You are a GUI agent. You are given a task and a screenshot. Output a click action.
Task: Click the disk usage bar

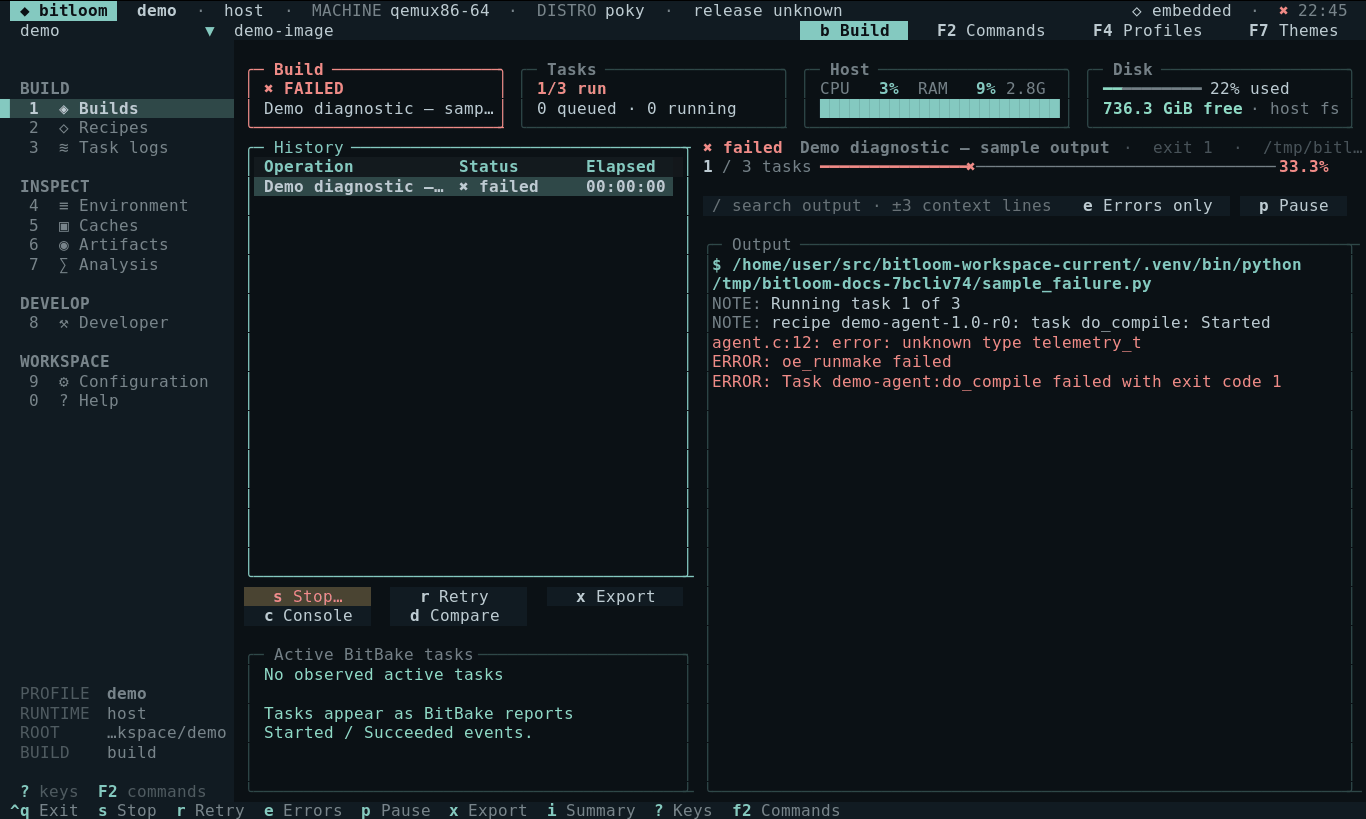click(x=1152, y=89)
